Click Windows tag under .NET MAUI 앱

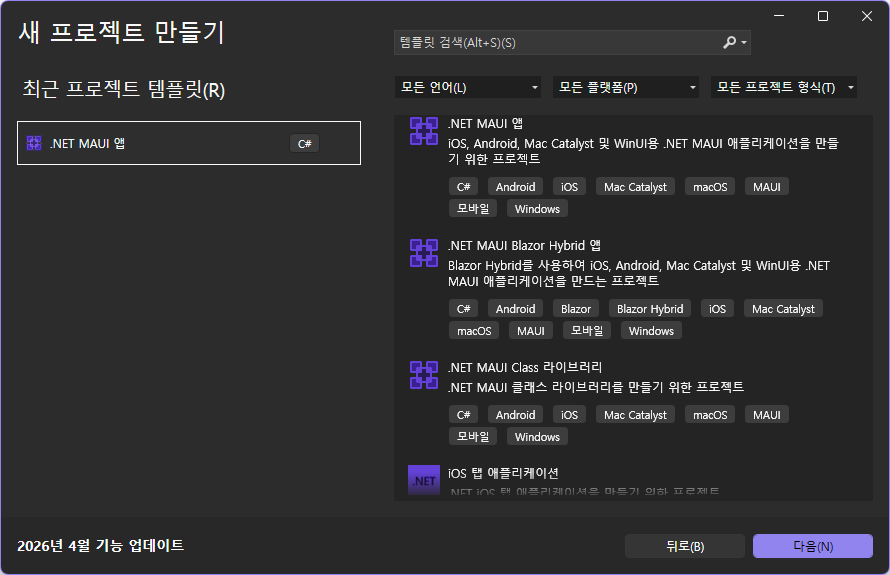(x=537, y=209)
